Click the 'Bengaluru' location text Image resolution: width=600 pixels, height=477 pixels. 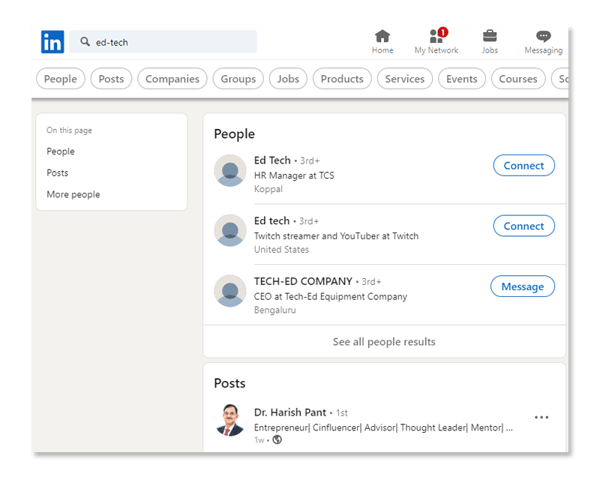(x=275, y=310)
